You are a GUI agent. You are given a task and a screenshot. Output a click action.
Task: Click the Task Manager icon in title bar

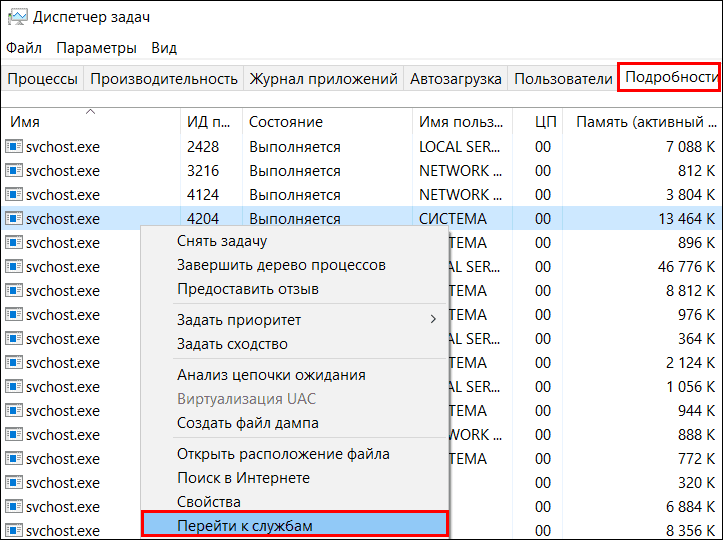coord(16,17)
